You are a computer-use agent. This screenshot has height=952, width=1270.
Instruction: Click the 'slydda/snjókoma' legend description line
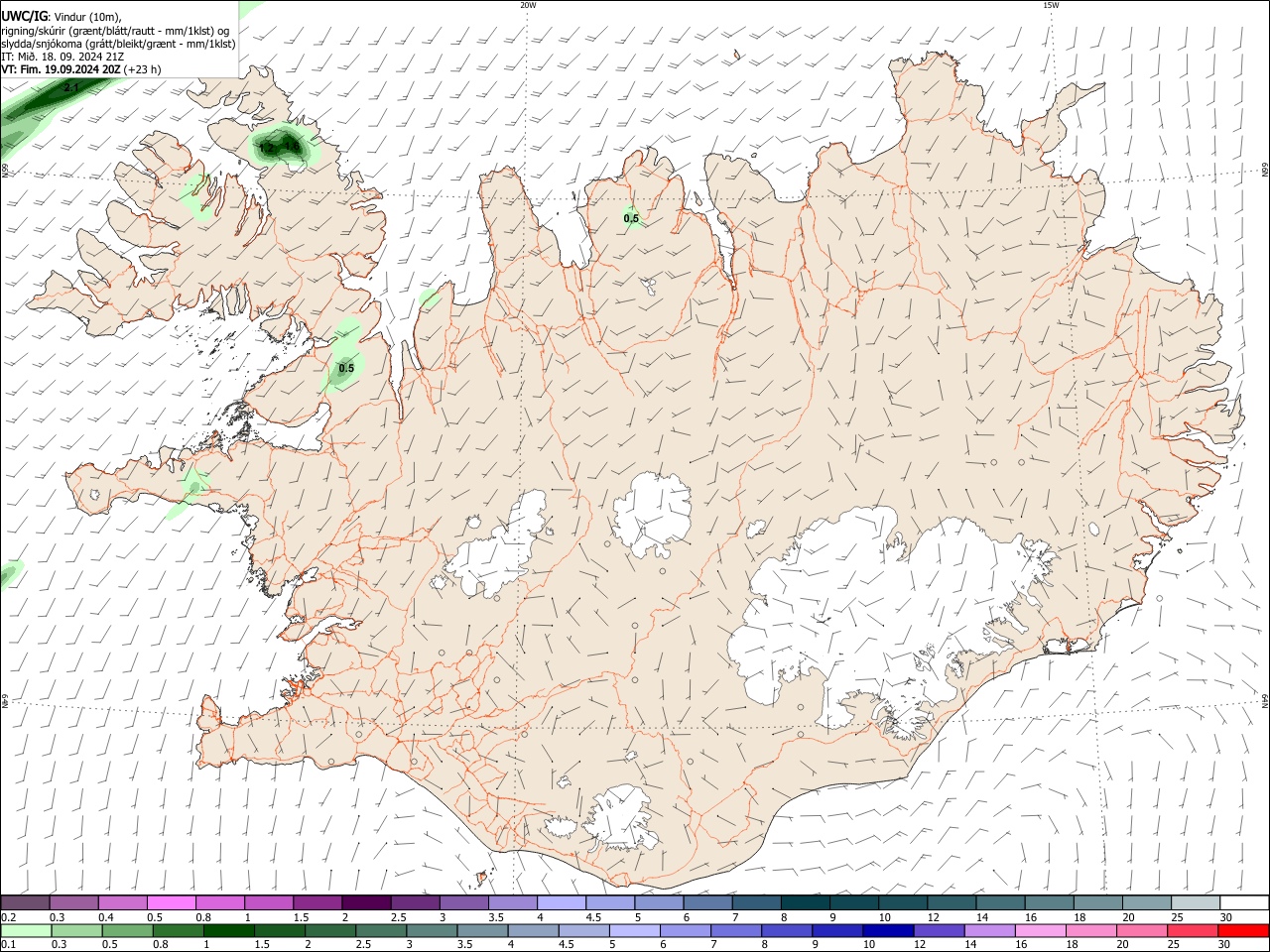[118, 44]
